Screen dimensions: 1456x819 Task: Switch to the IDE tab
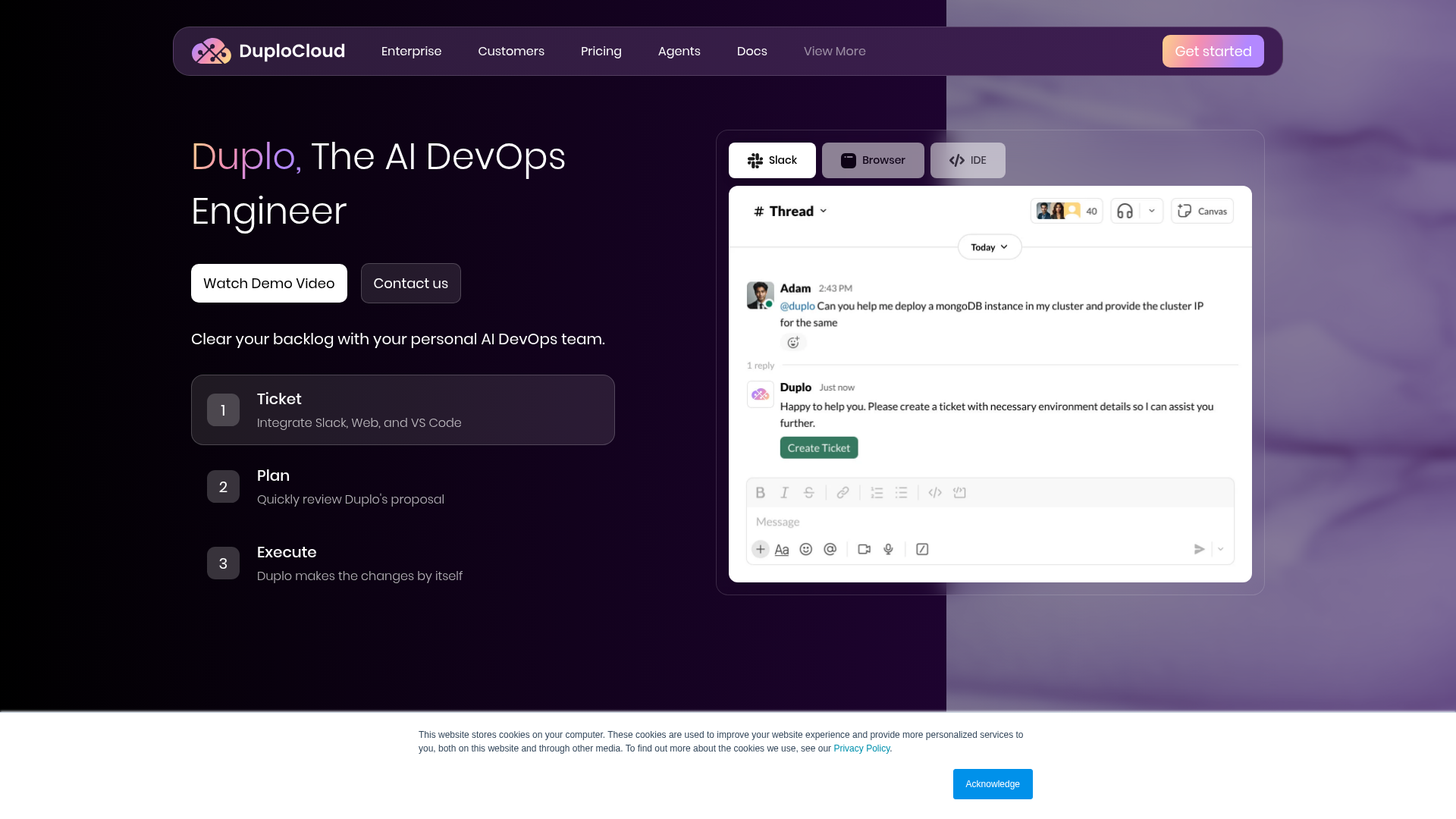pyautogui.click(x=968, y=160)
